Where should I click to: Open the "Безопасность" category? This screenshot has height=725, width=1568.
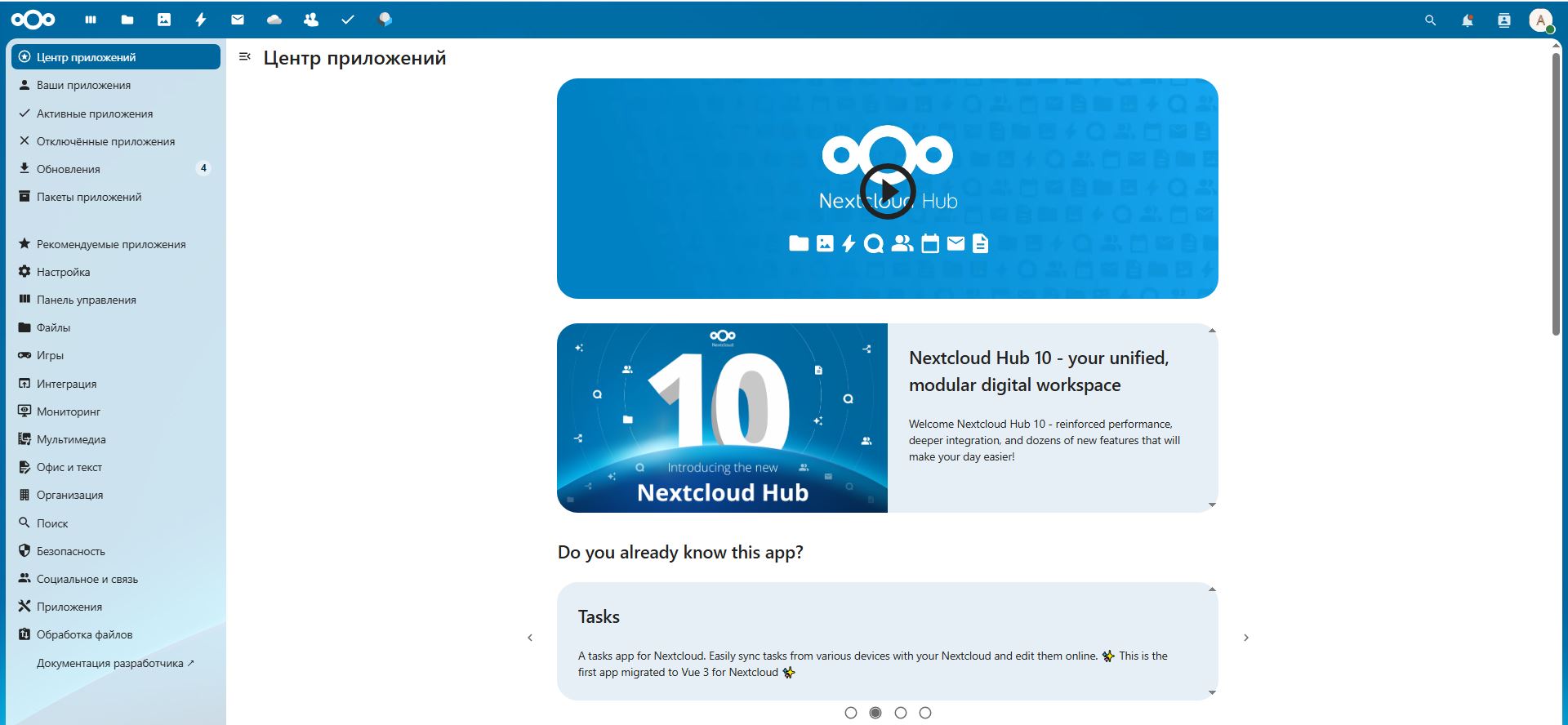(x=116, y=551)
